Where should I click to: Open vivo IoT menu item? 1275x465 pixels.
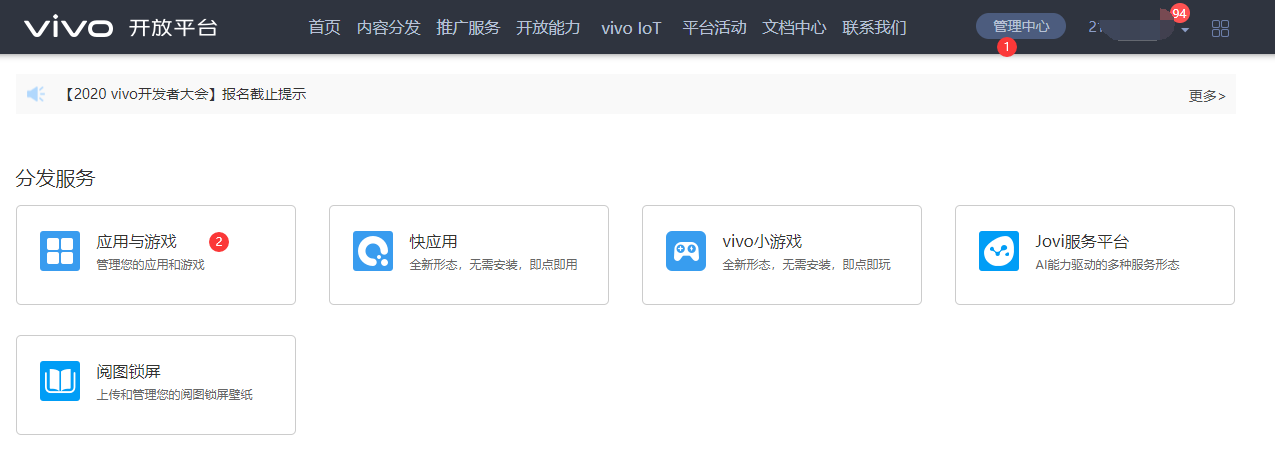pos(631,27)
